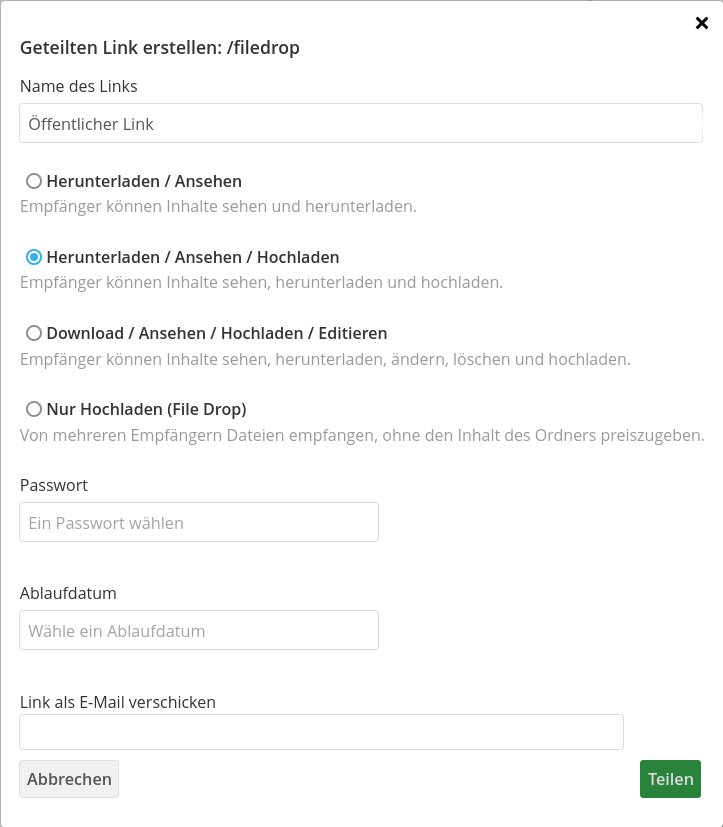This screenshot has width=723, height=827.
Task: Click the selected "Herunterladen / Ansehen / Hochladen" radio
Action: (x=34, y=257)
